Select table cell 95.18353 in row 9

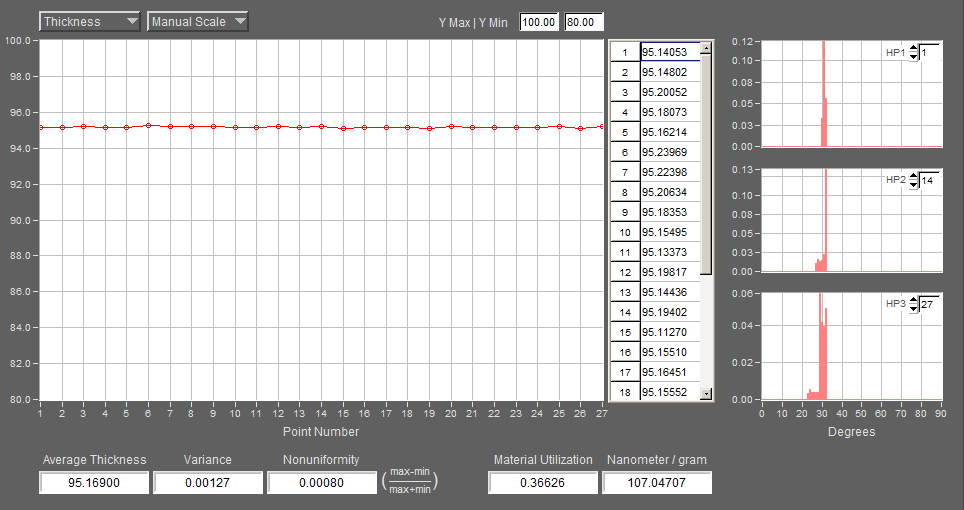(x=670, y=212)
